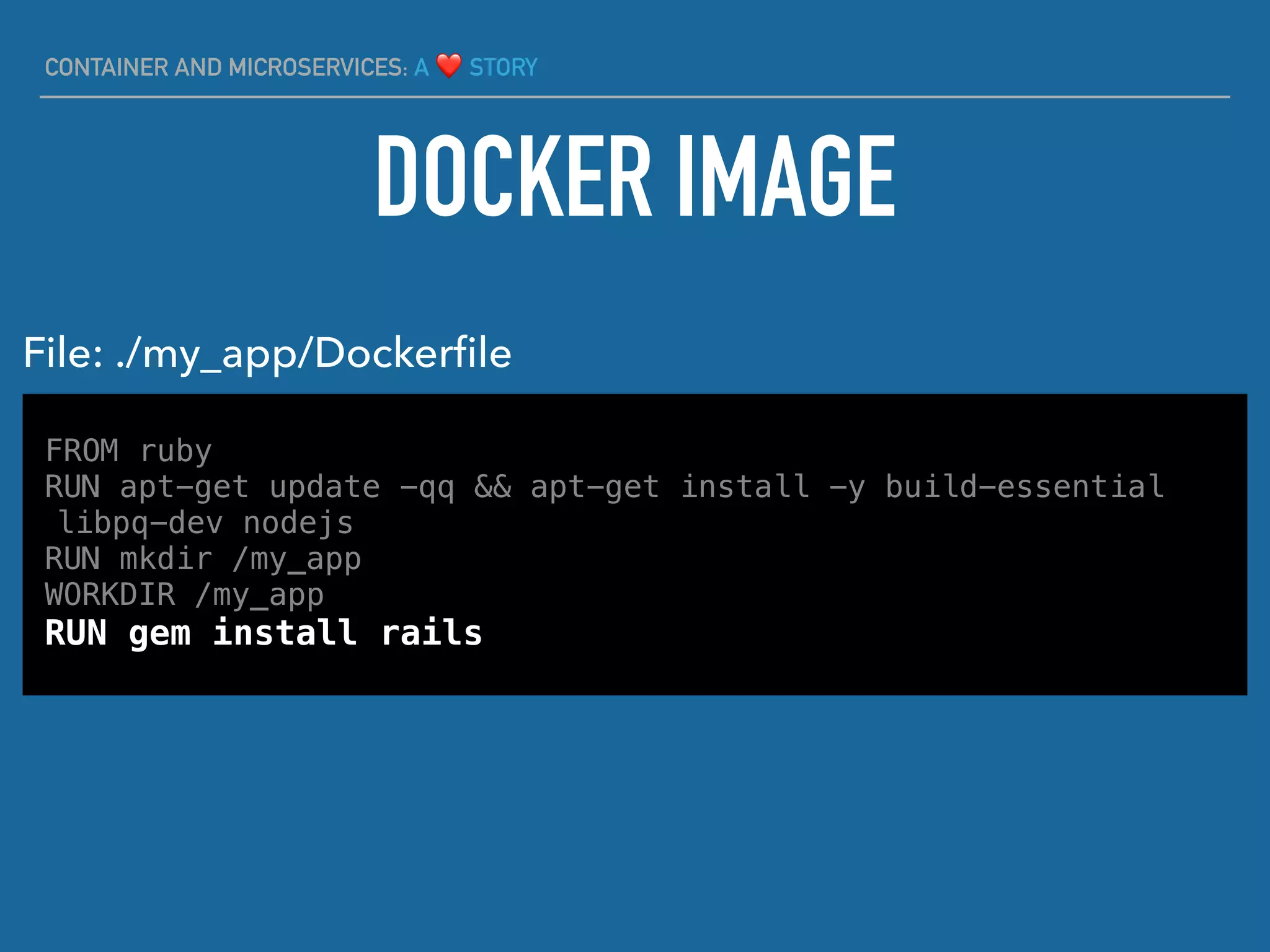Click 'File: ./my_app/Dockerfile' label
The height and width of the screenshot is (952, 1270).
click(x=267, y=354)
